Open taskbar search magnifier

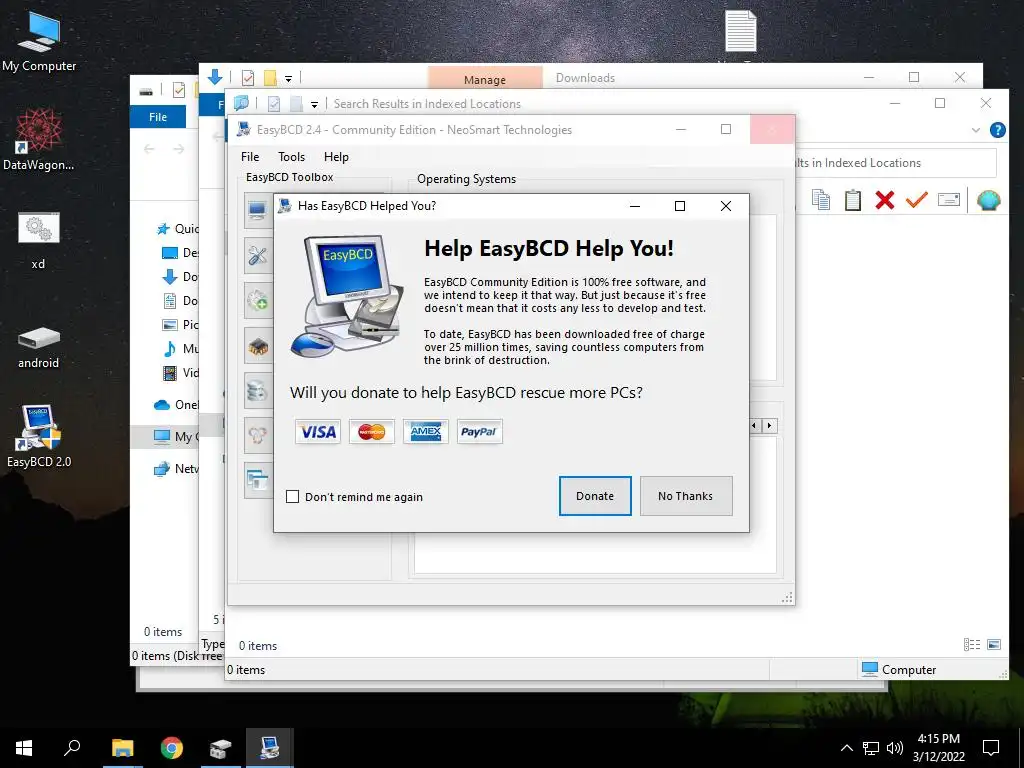point(72,748)
